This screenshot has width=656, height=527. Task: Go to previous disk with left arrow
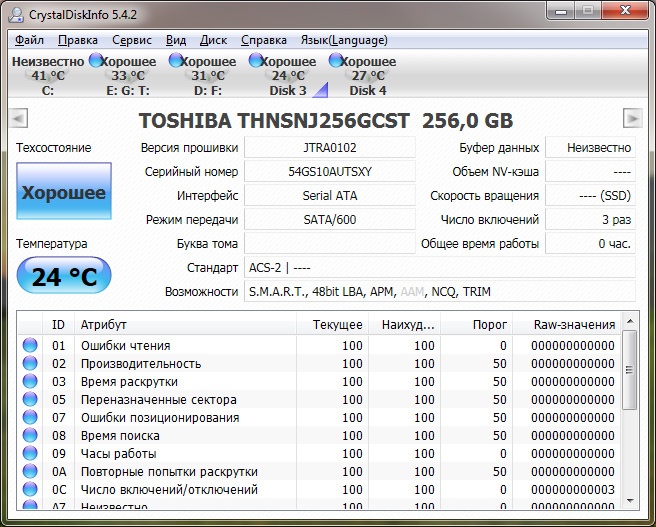click(18, 118)
